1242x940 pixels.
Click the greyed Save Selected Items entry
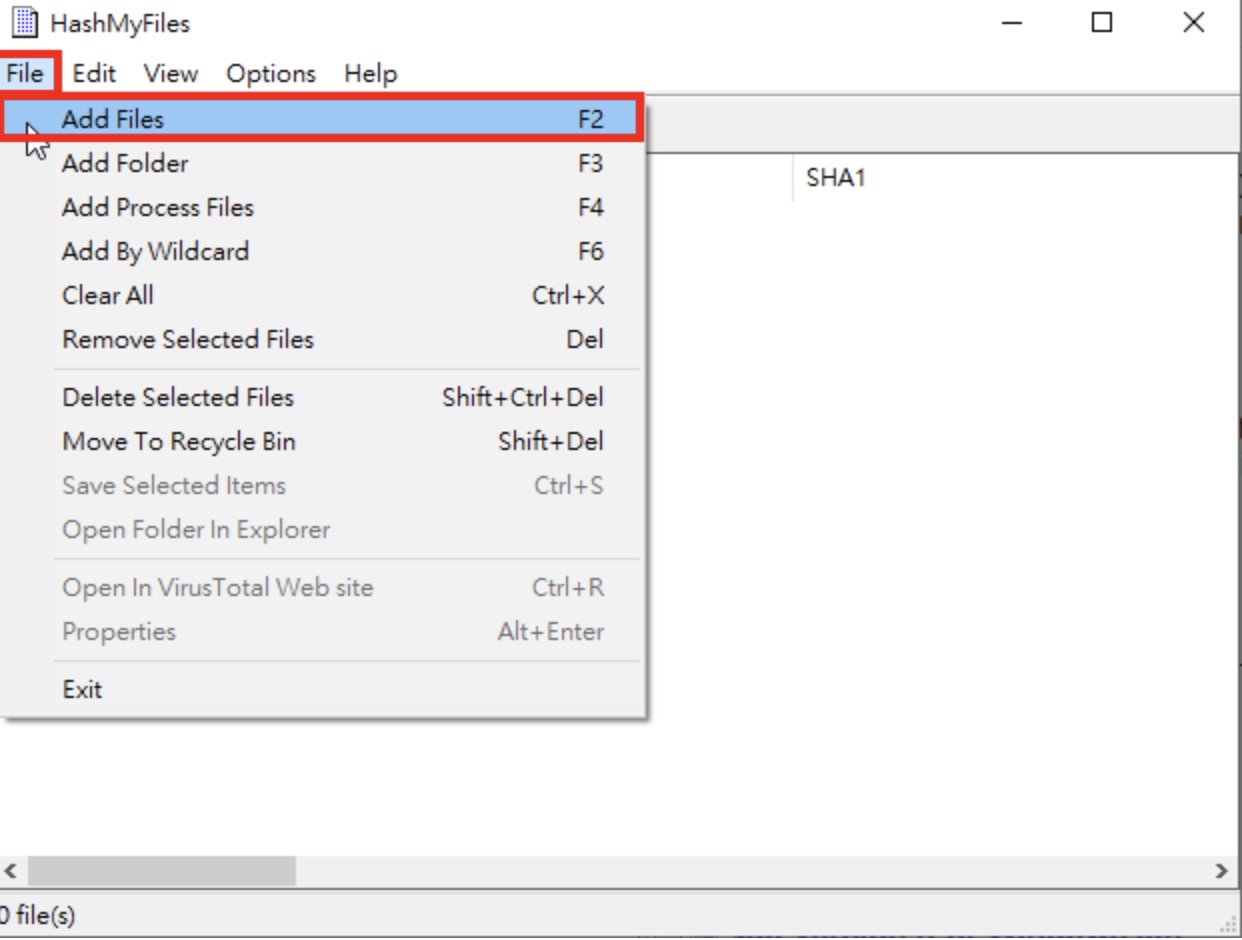(x=324, y=485)
